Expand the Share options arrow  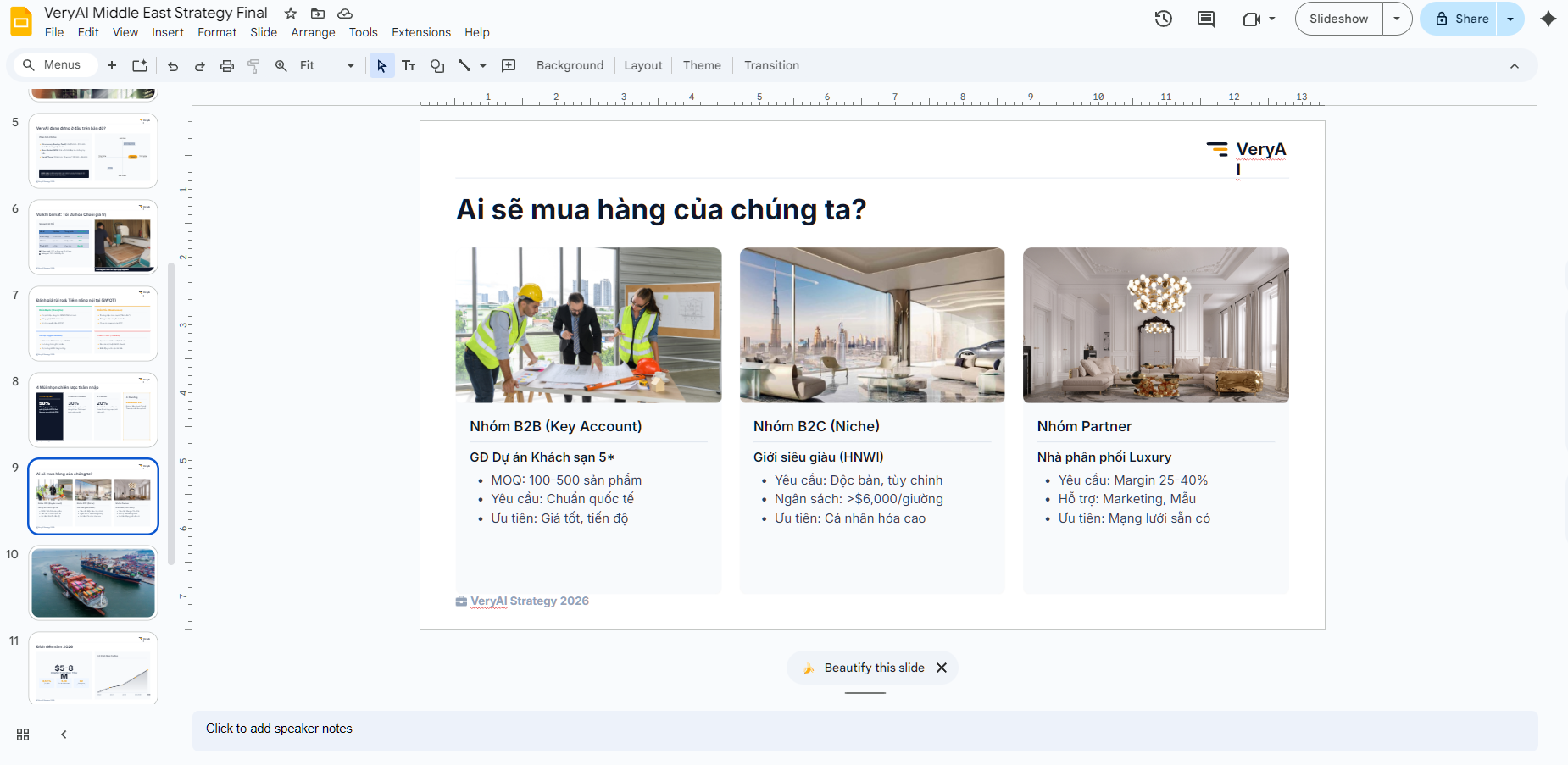point(1510,19)
